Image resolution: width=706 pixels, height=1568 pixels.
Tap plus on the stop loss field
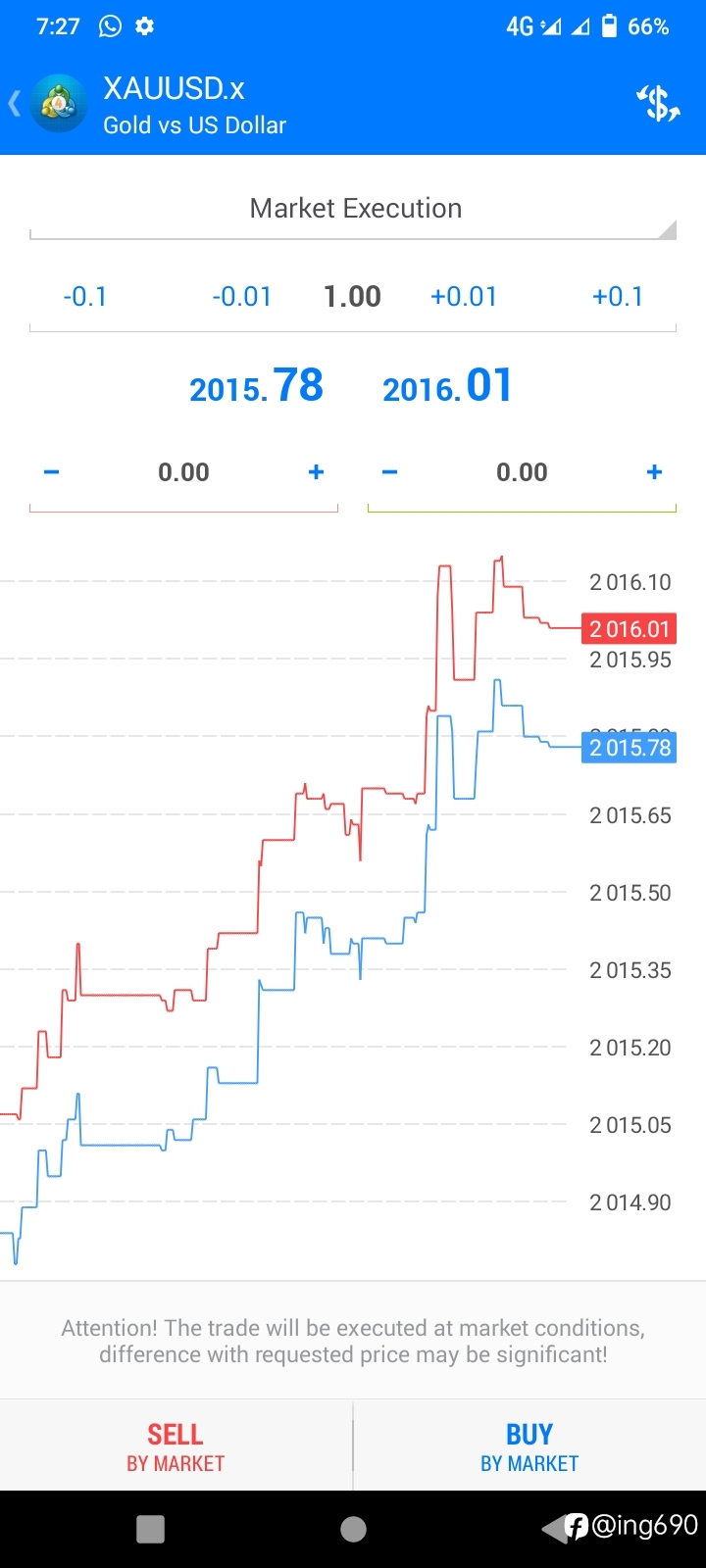pyautogui.click(x=316, y=472)
